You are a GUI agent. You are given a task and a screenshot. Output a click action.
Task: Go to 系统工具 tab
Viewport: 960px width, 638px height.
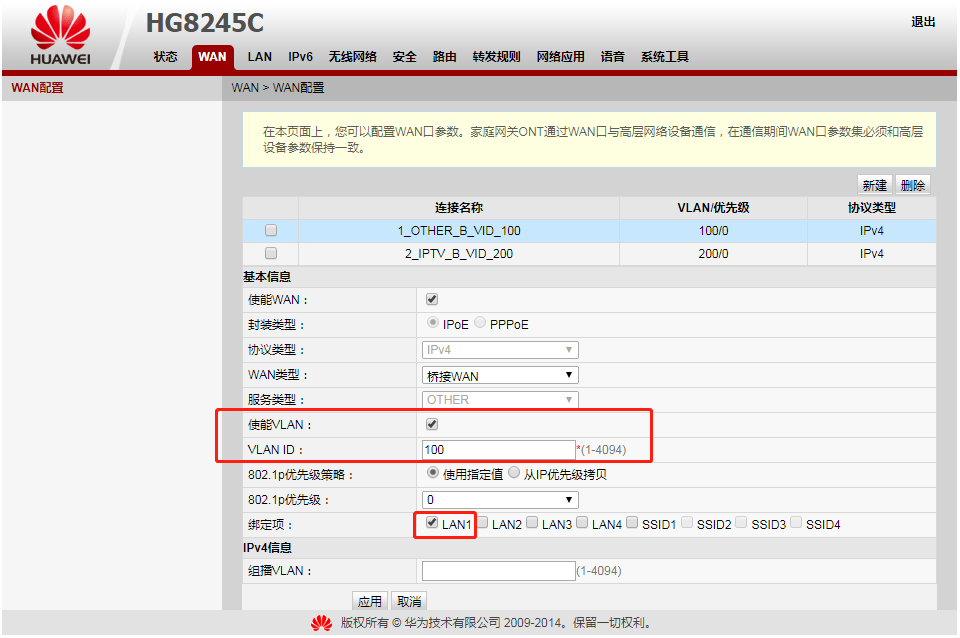(x=665, y=57)
